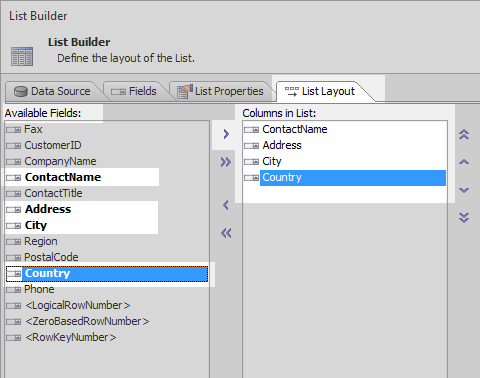
Task: Select bold Address in Available Fields
Action: pyautogui.click(x=48, y=209)
